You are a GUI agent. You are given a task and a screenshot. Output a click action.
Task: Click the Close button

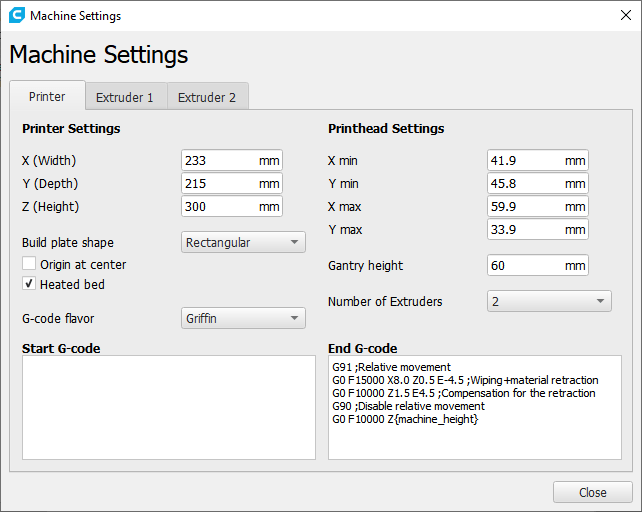pyautogui.click(x=592, y=492)
